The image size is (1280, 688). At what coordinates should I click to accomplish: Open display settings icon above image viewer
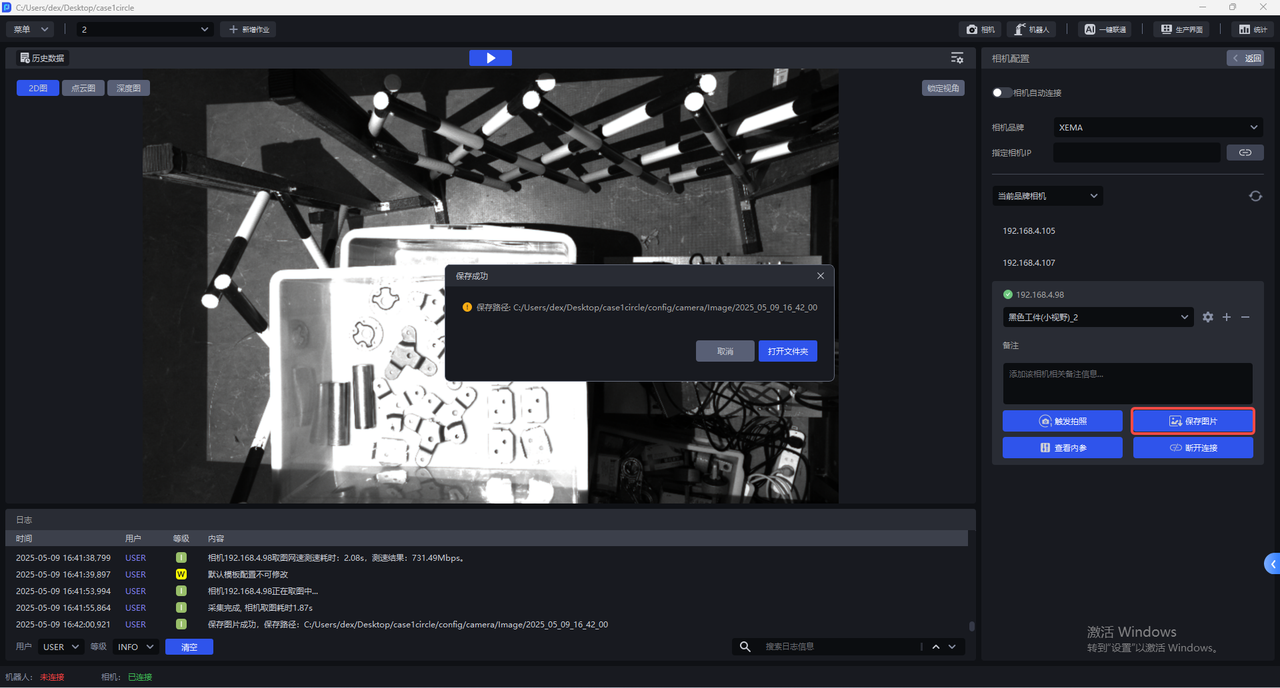pos(957,58)
